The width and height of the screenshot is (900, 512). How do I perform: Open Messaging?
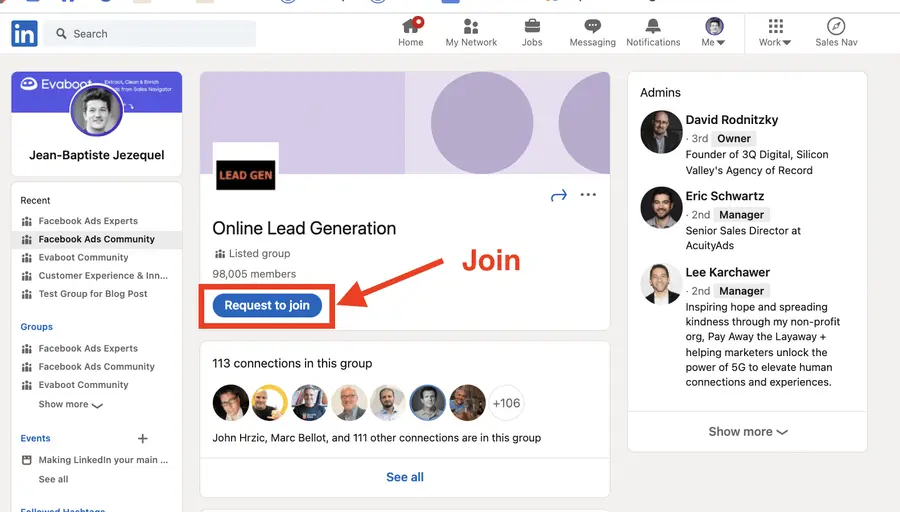[592, 32]
